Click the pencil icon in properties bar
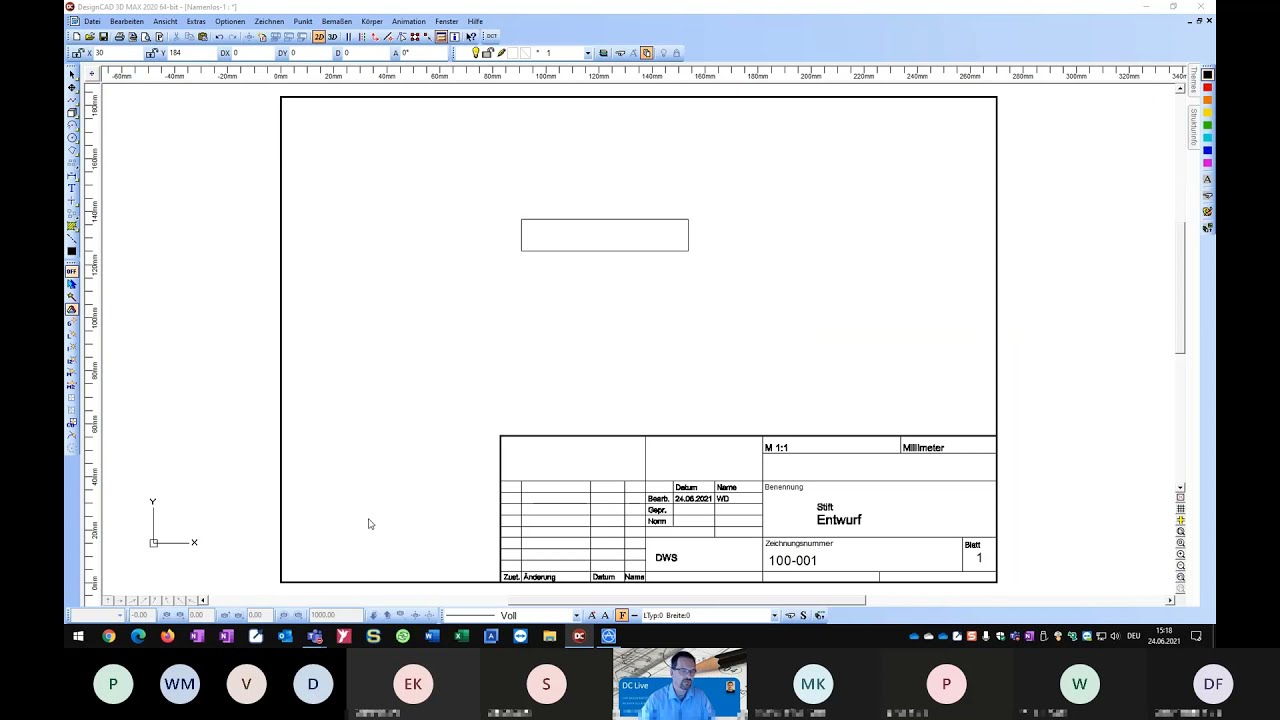The image size is (1280, 720). (x=501, y=53)
